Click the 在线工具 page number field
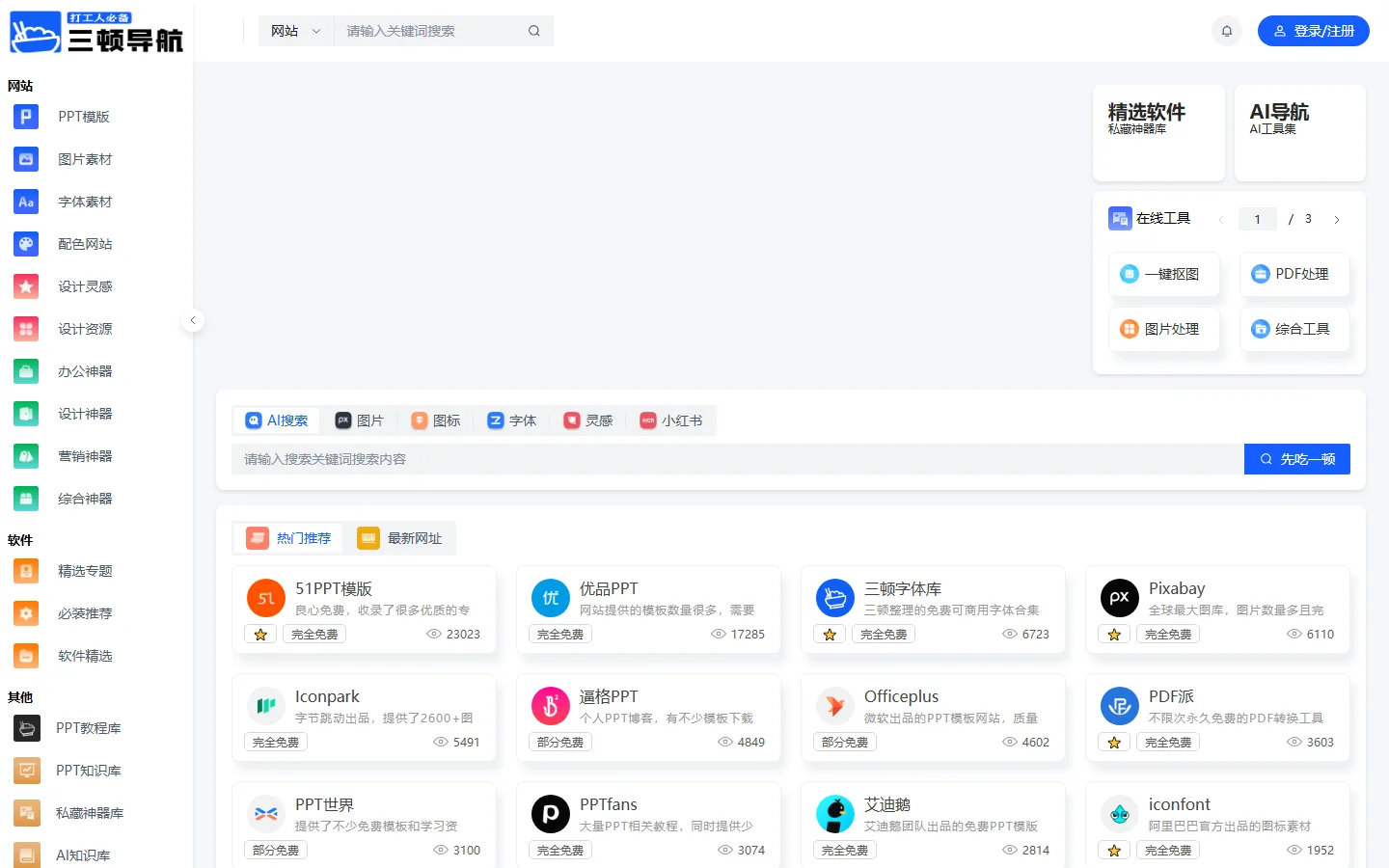The height and width of the screenshot is (868, 1389). [1258, 220]
